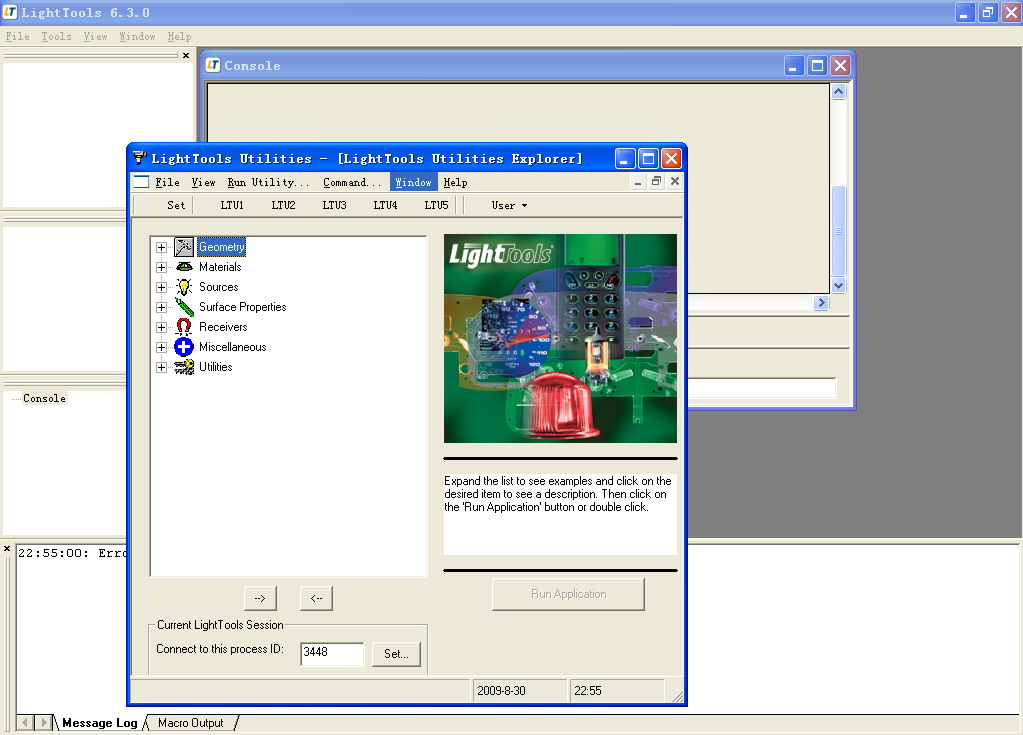Open View menu in LightTools main window

coord(95,37)
